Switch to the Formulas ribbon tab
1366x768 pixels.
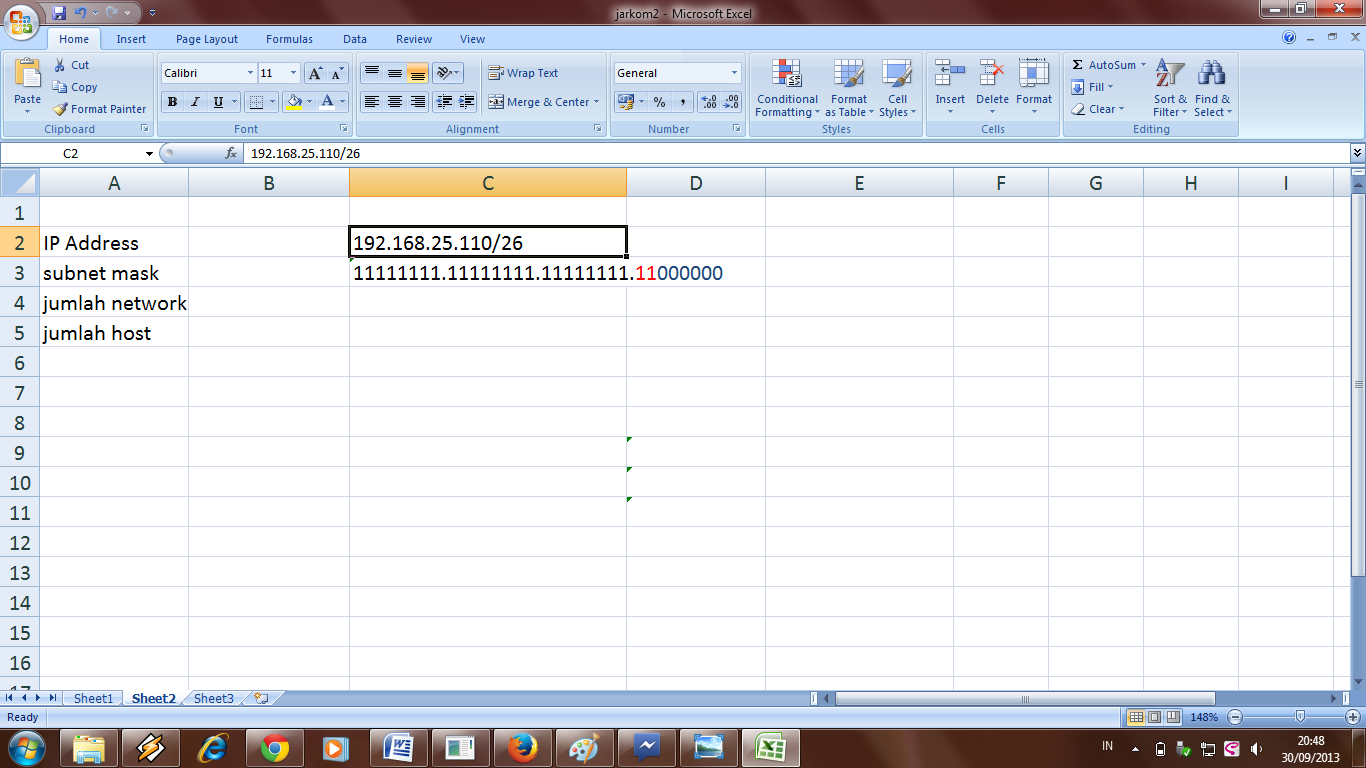(x=288, y=39)
